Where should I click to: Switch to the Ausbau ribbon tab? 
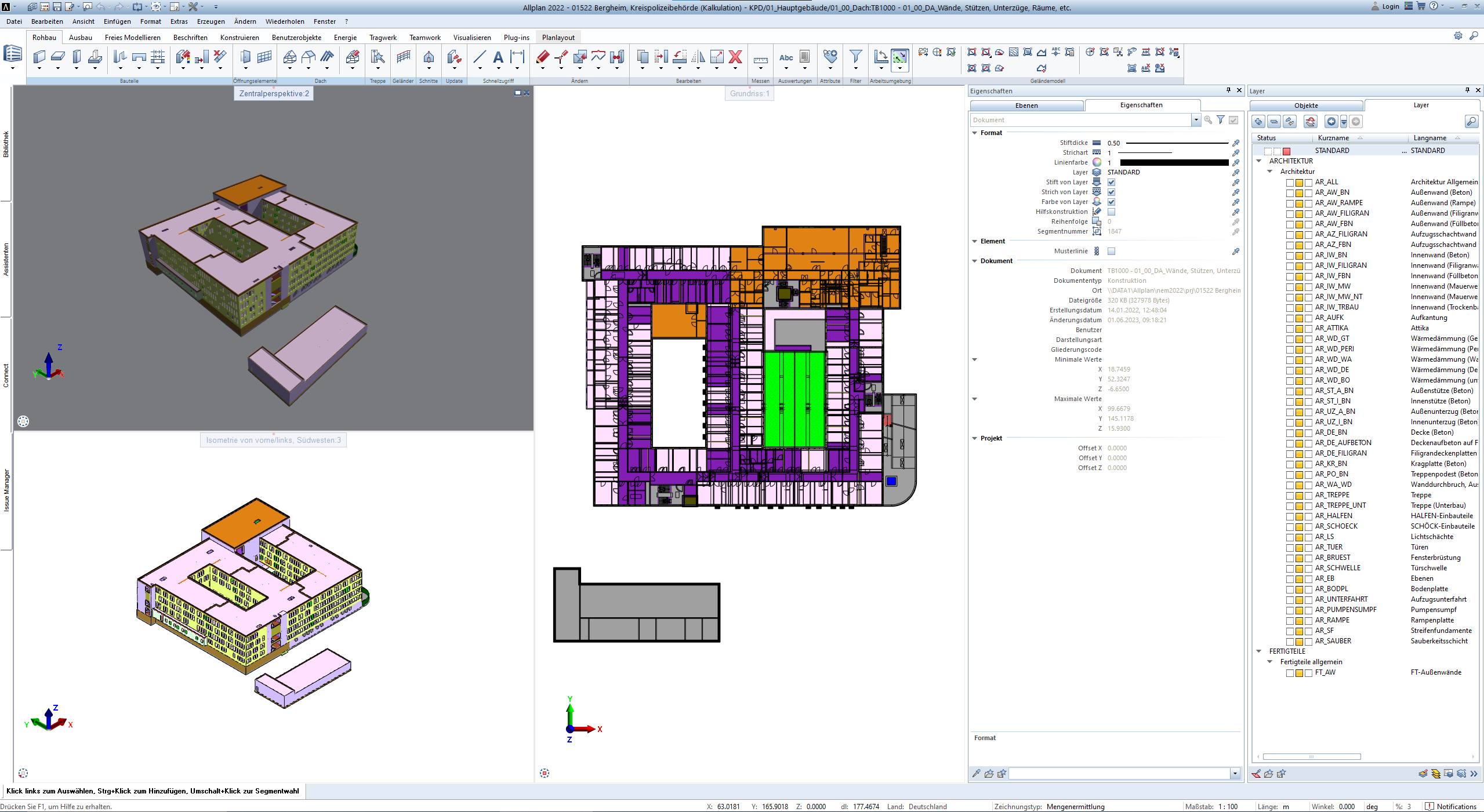coord(81,37)
